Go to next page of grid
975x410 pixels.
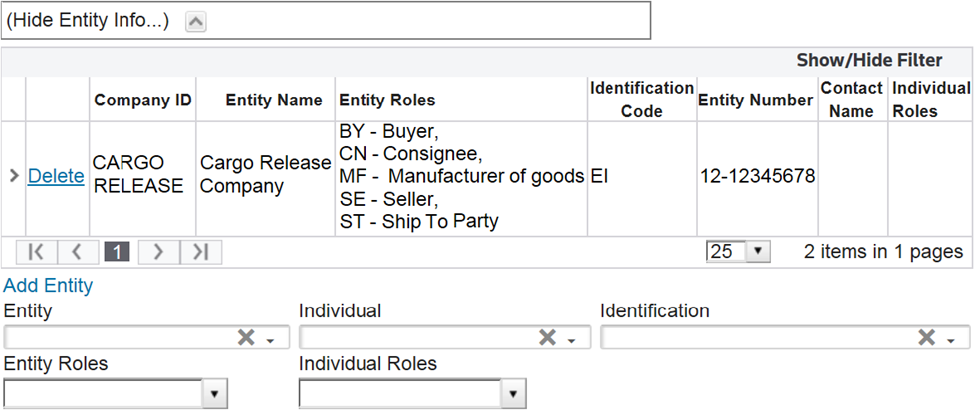coord(158,252)
